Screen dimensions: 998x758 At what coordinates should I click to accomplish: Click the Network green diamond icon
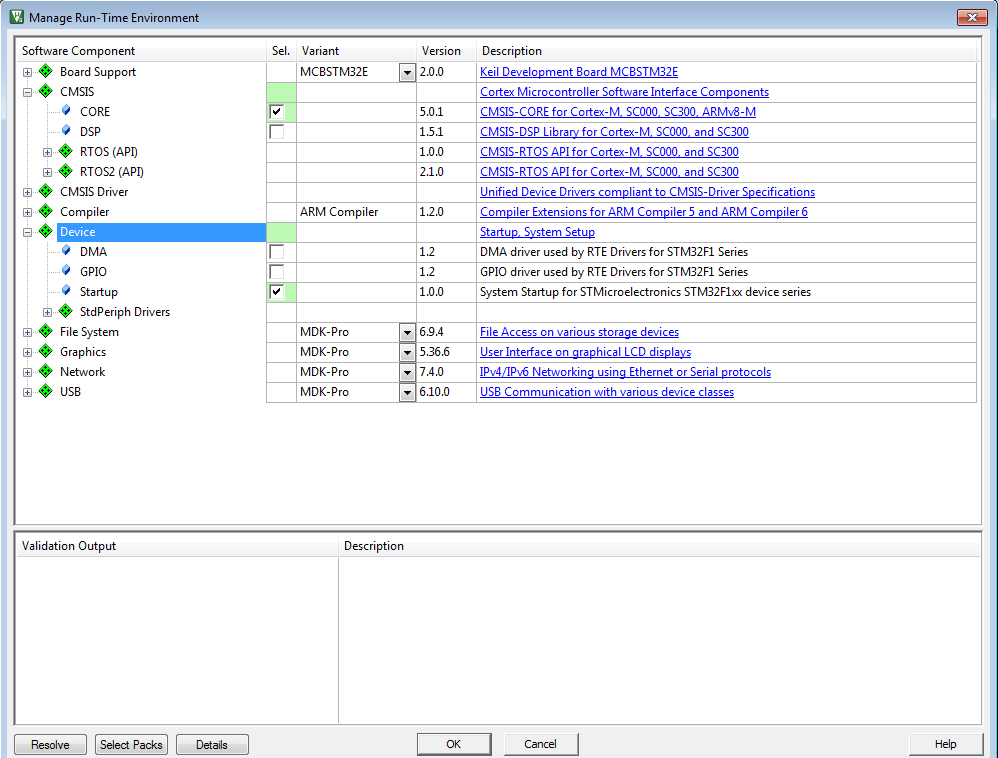45,371
